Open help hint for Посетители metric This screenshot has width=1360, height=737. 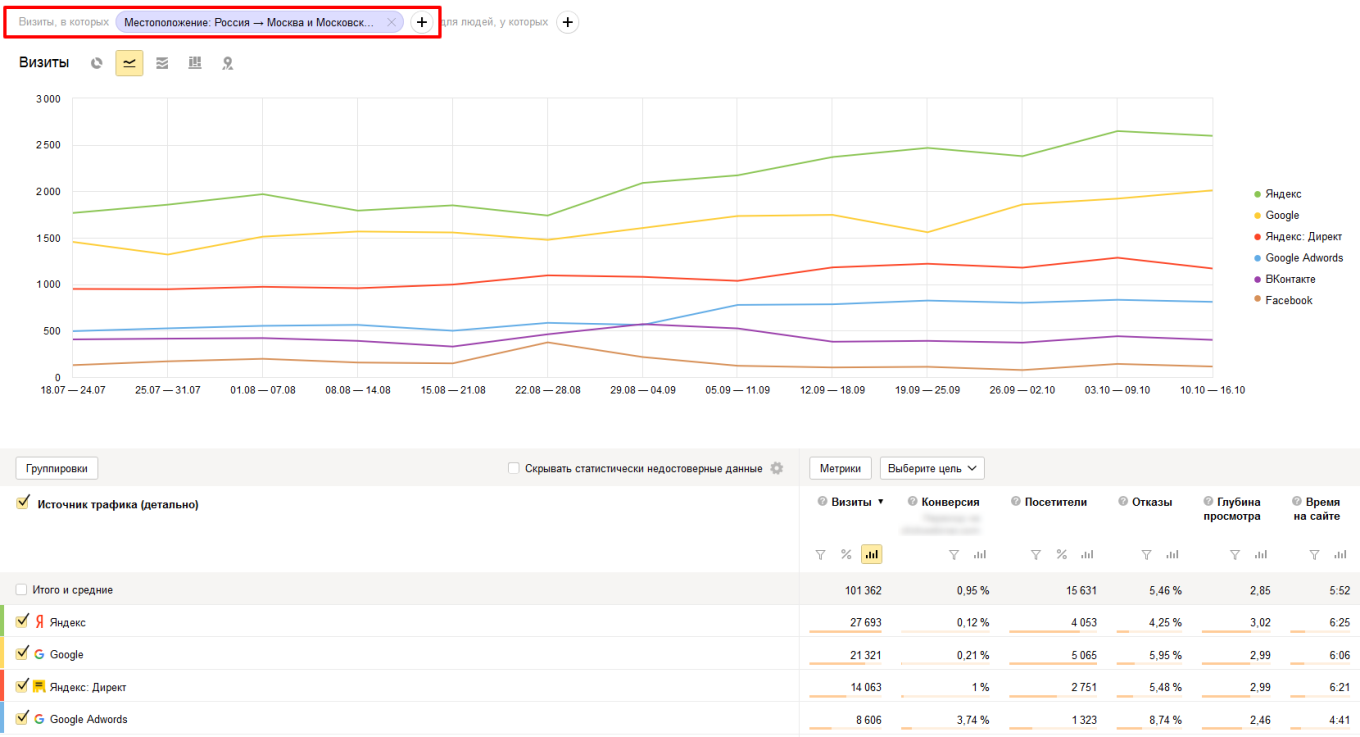1016,502
